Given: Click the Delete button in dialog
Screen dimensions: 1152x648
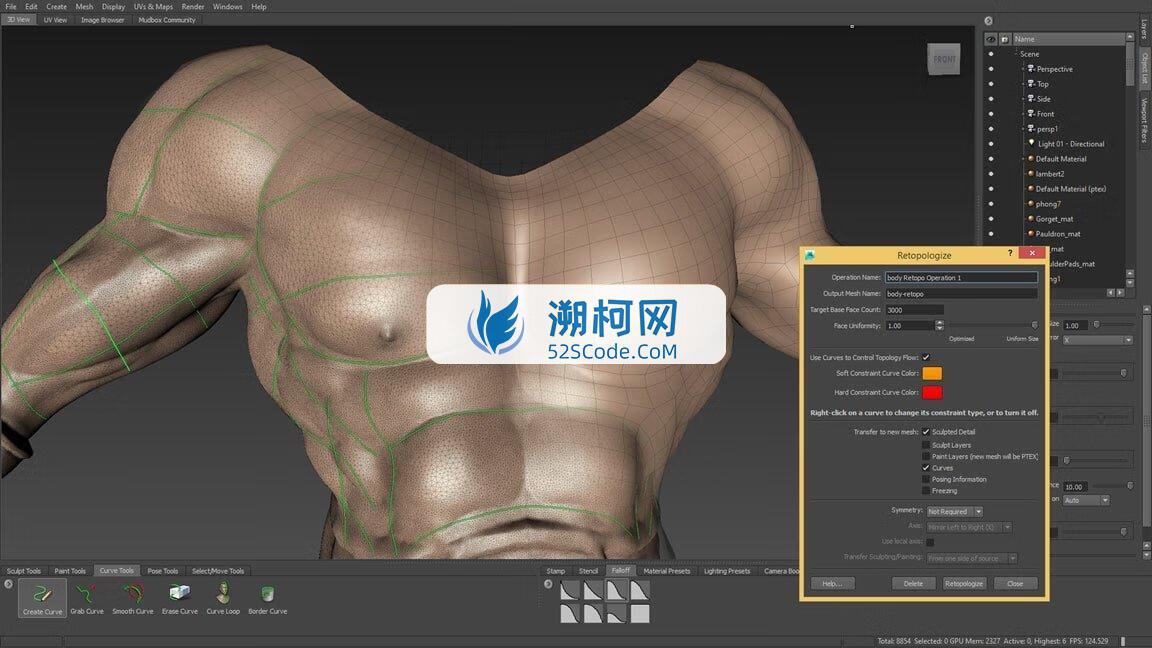Looking at the screenshot, I should (x=913, y=583).
